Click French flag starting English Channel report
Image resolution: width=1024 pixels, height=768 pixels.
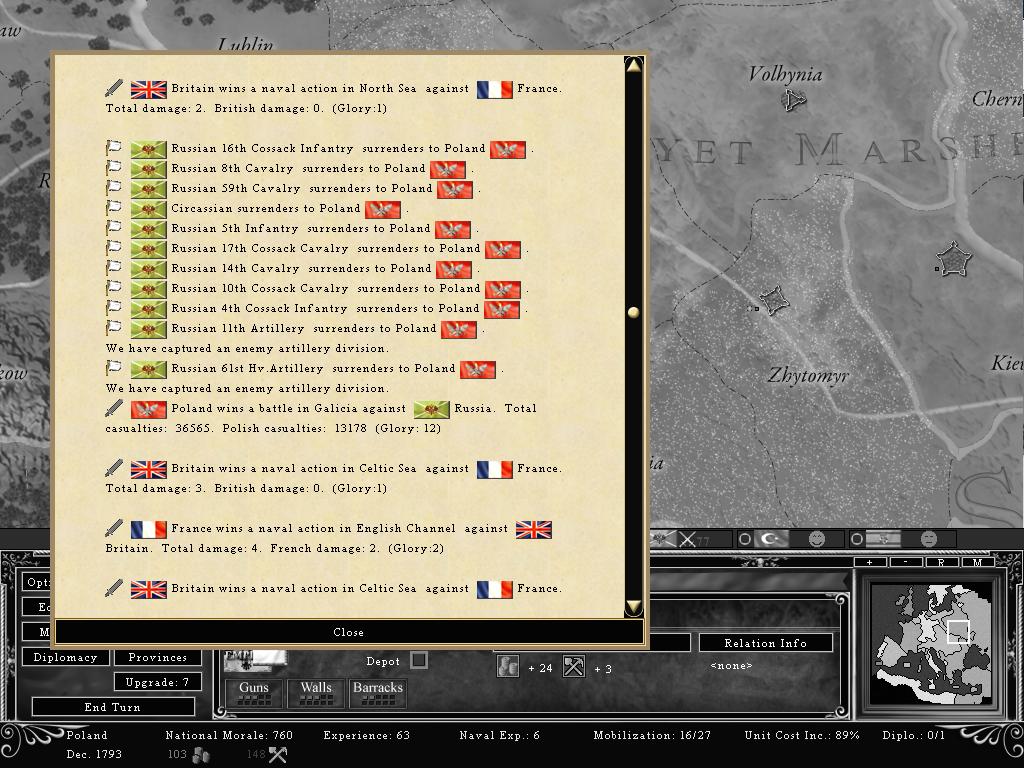(x=148, y=529)
